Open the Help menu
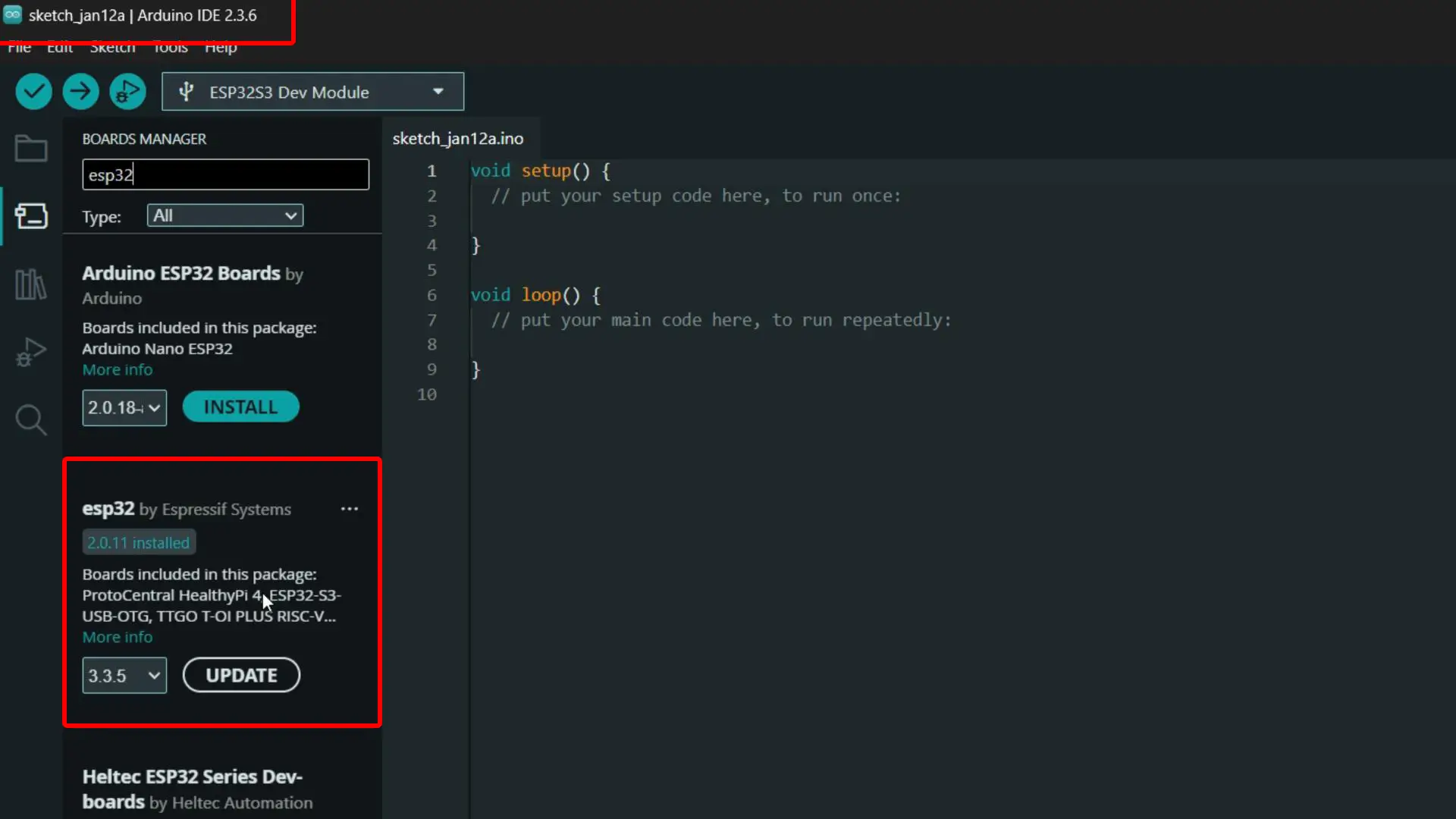The height and width of the screenshot is (819, 1456). (221, 47)
